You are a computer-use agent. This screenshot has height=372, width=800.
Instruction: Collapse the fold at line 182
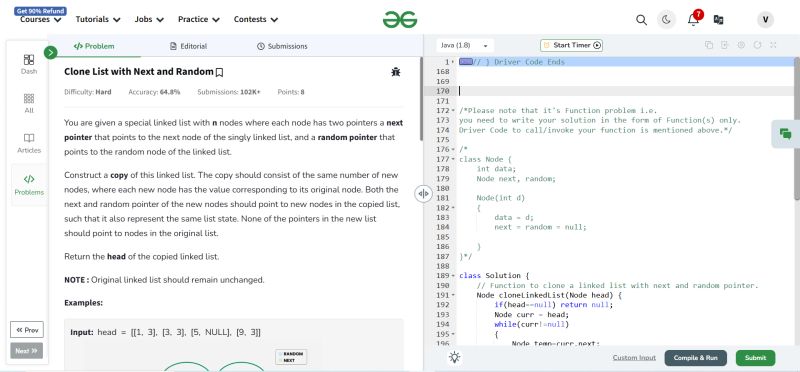(454, 208)
